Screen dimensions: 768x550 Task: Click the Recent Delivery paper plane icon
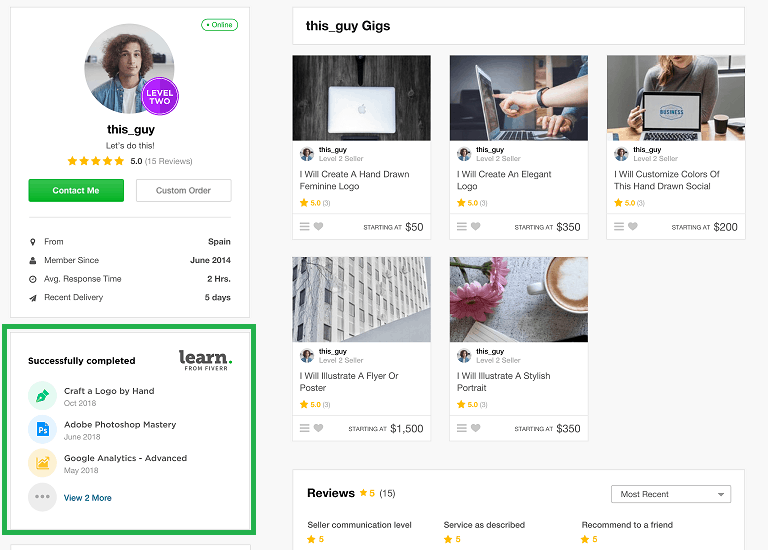33,298
